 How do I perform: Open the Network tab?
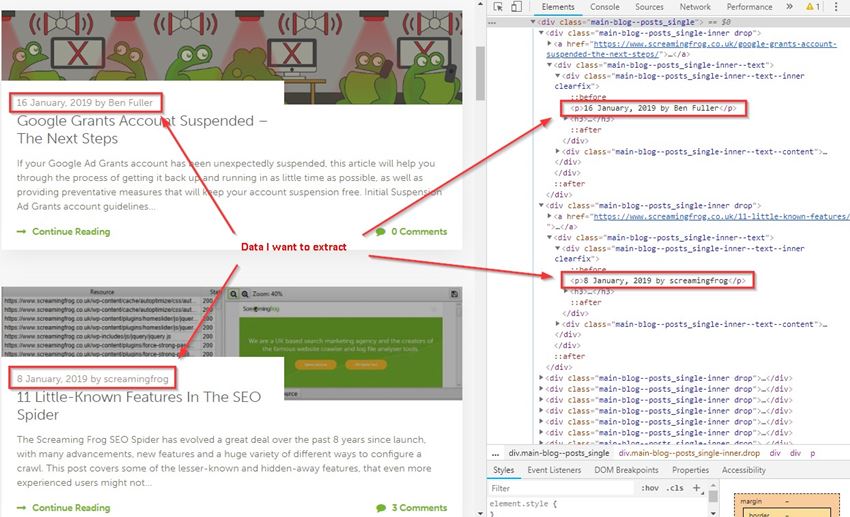pos(695,7)
